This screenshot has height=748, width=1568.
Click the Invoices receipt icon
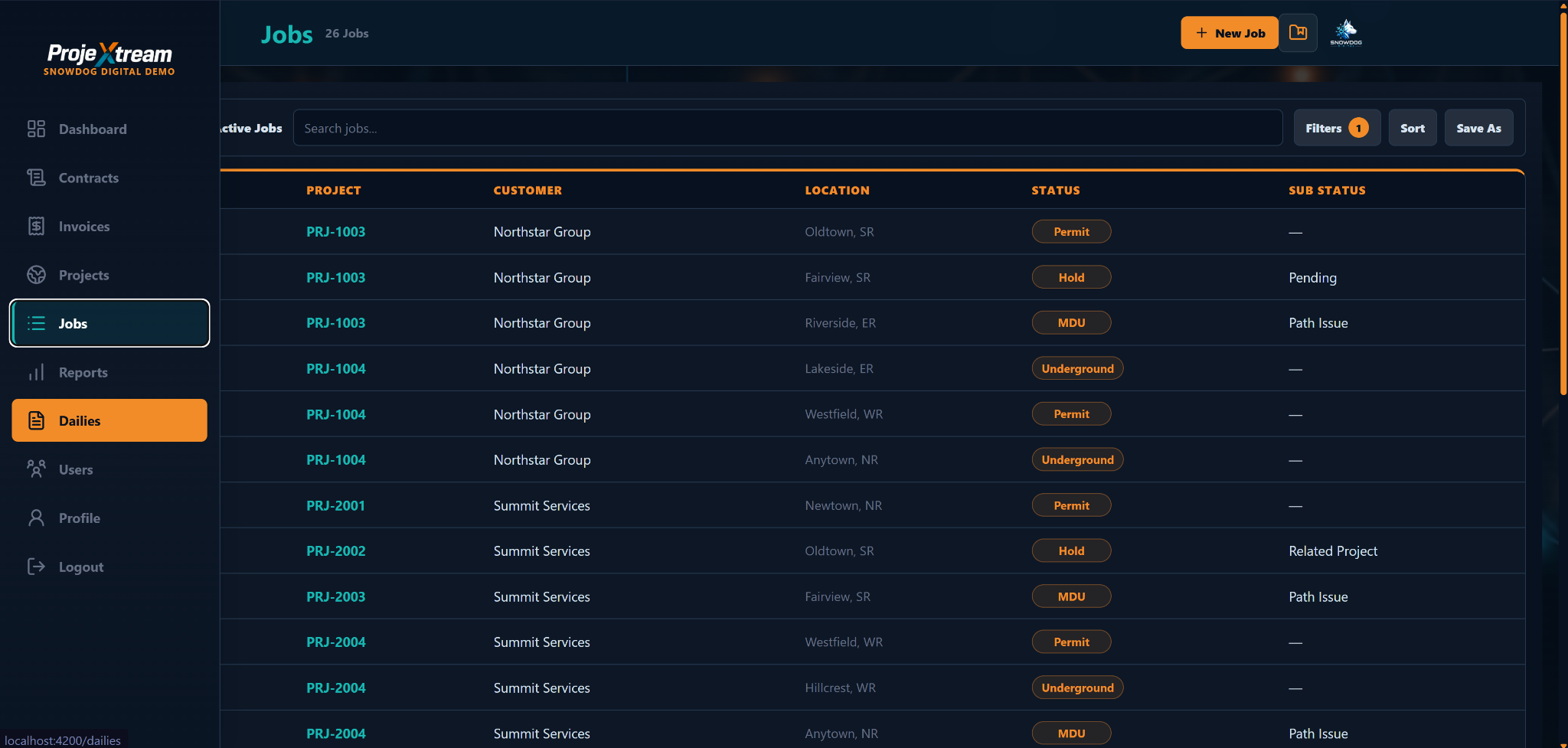pos(36,226)
